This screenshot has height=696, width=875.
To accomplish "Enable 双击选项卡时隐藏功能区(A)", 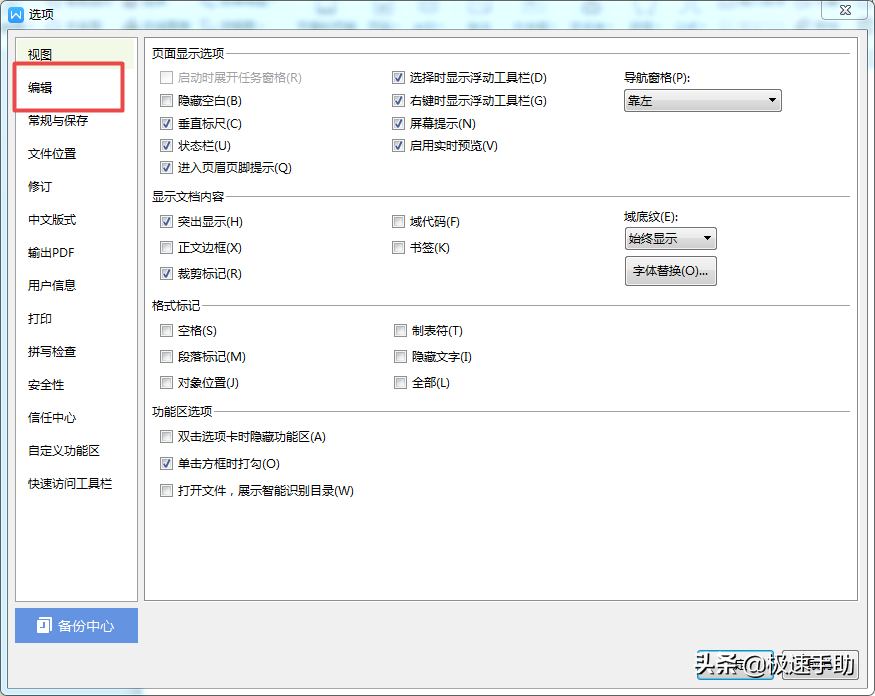I will (x=166, y=436).
